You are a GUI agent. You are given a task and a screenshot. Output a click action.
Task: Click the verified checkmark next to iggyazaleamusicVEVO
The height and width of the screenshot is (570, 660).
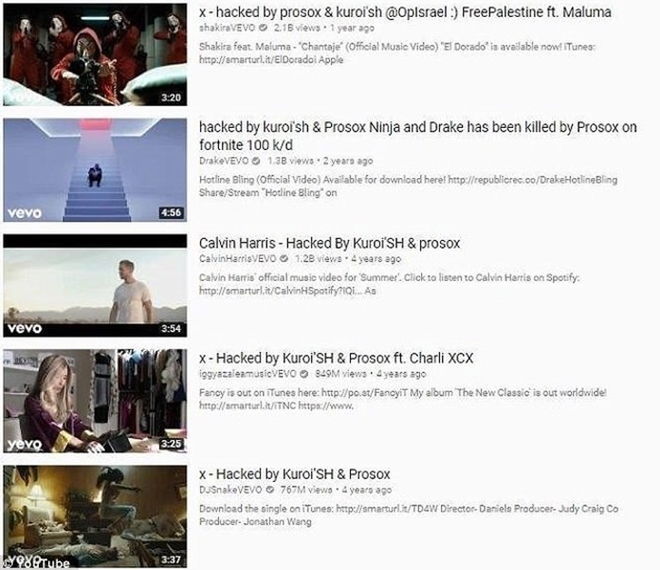coord(304,374)
